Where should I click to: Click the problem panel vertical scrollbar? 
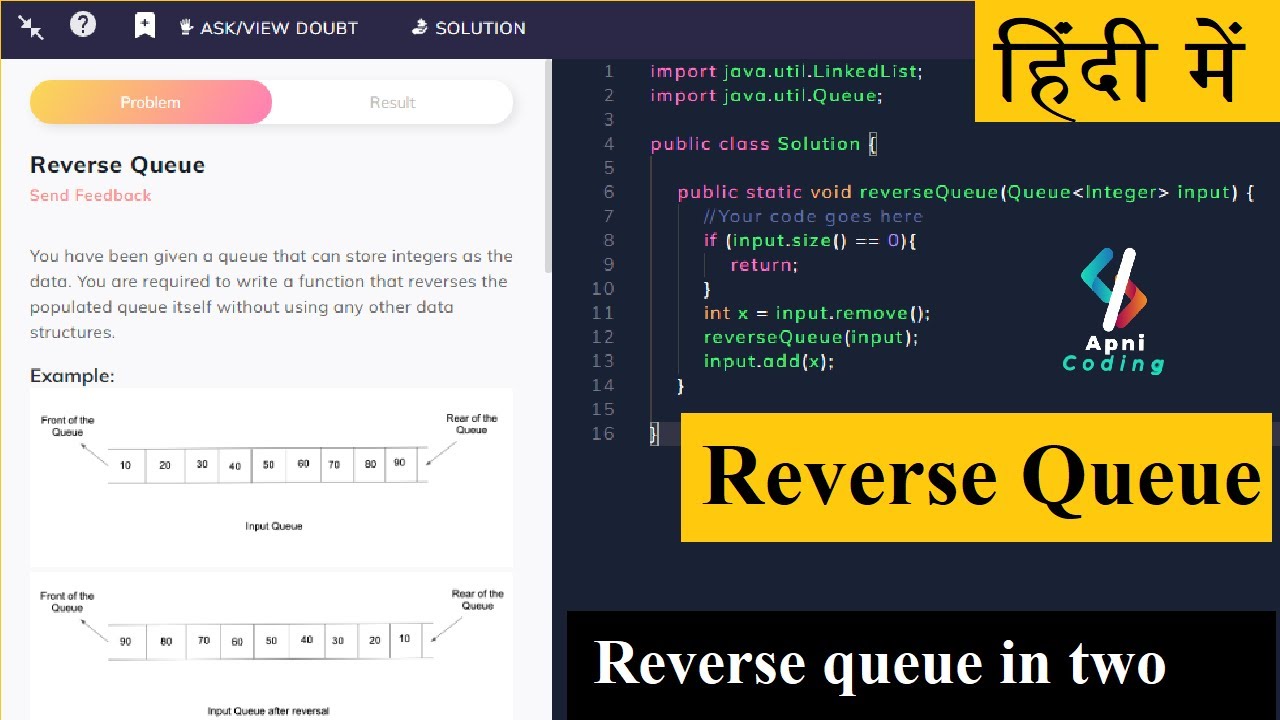coord(547,166)
